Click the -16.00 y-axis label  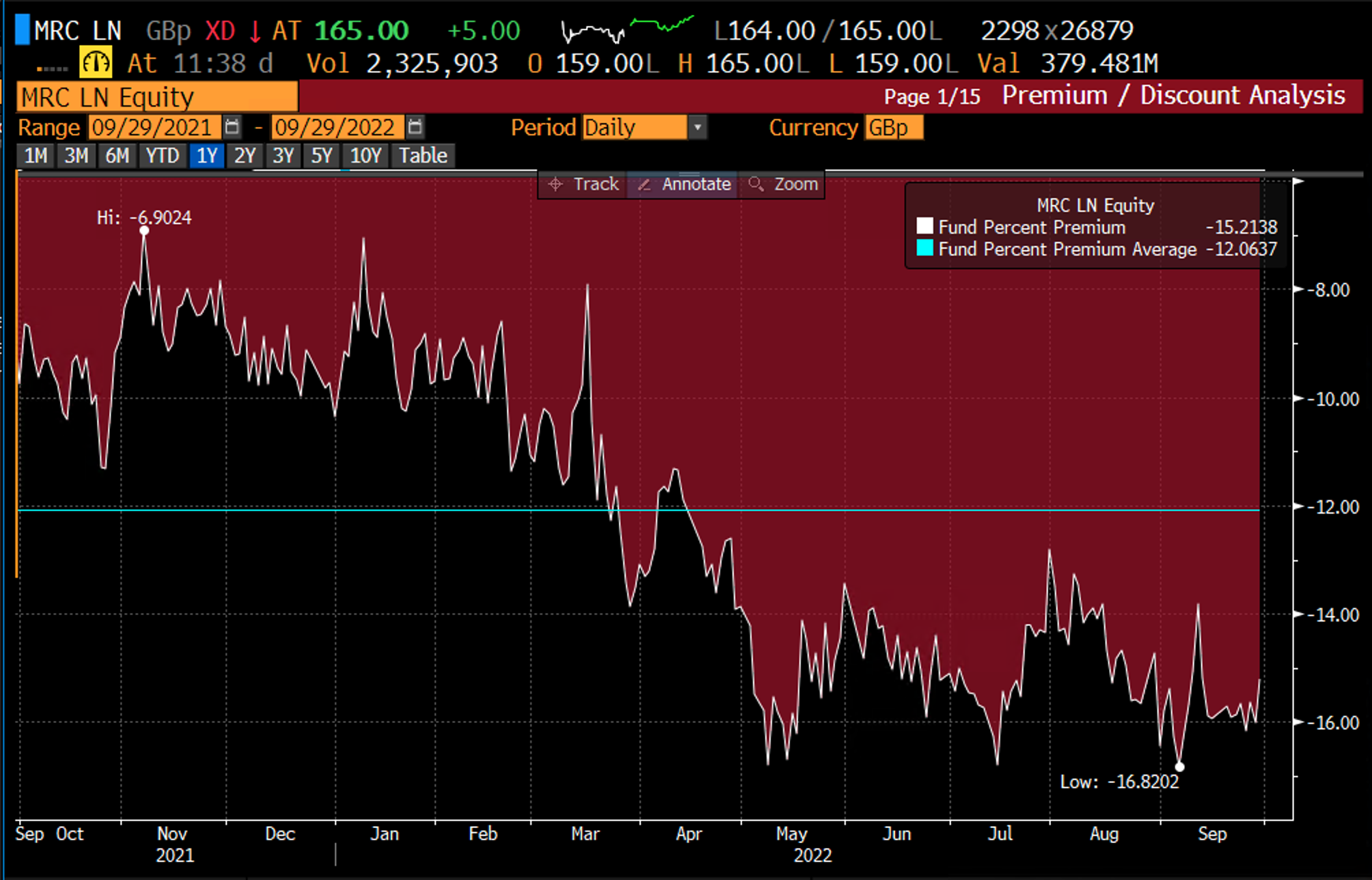(x=1333, y=722)
